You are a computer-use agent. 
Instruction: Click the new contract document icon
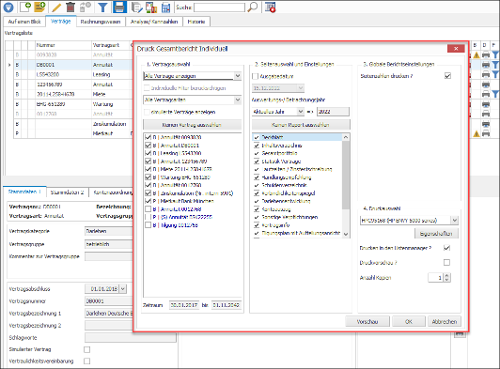click(25, 7)
